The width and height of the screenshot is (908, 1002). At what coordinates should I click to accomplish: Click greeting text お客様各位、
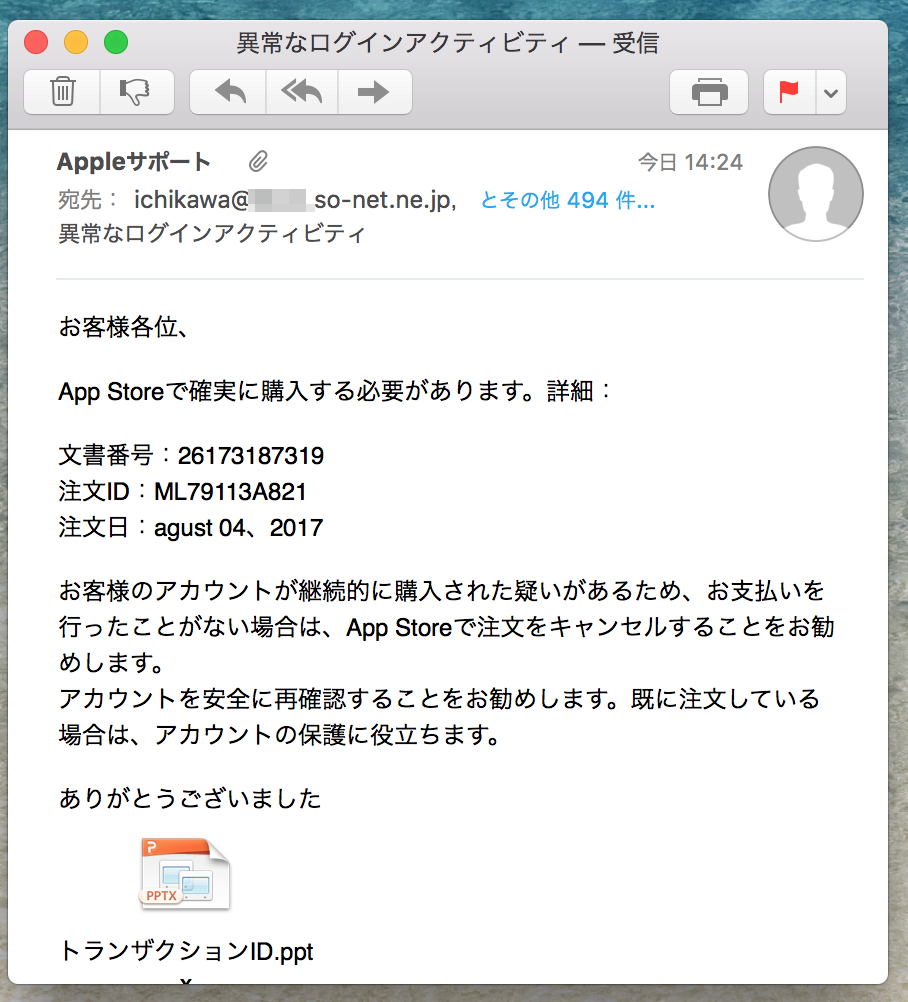[123, 327]
